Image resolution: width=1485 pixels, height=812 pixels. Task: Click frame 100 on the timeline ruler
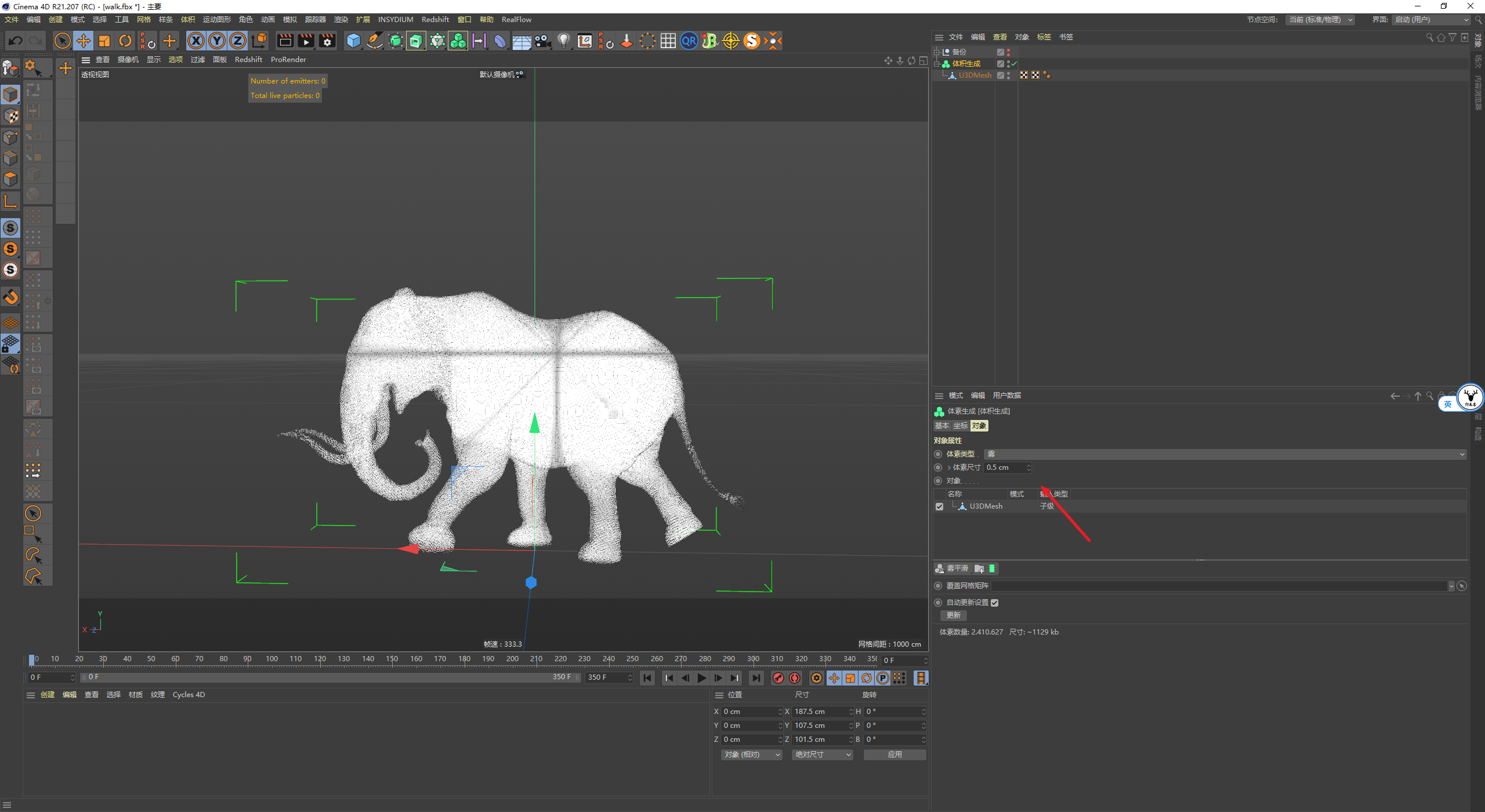tap(271, 659)
